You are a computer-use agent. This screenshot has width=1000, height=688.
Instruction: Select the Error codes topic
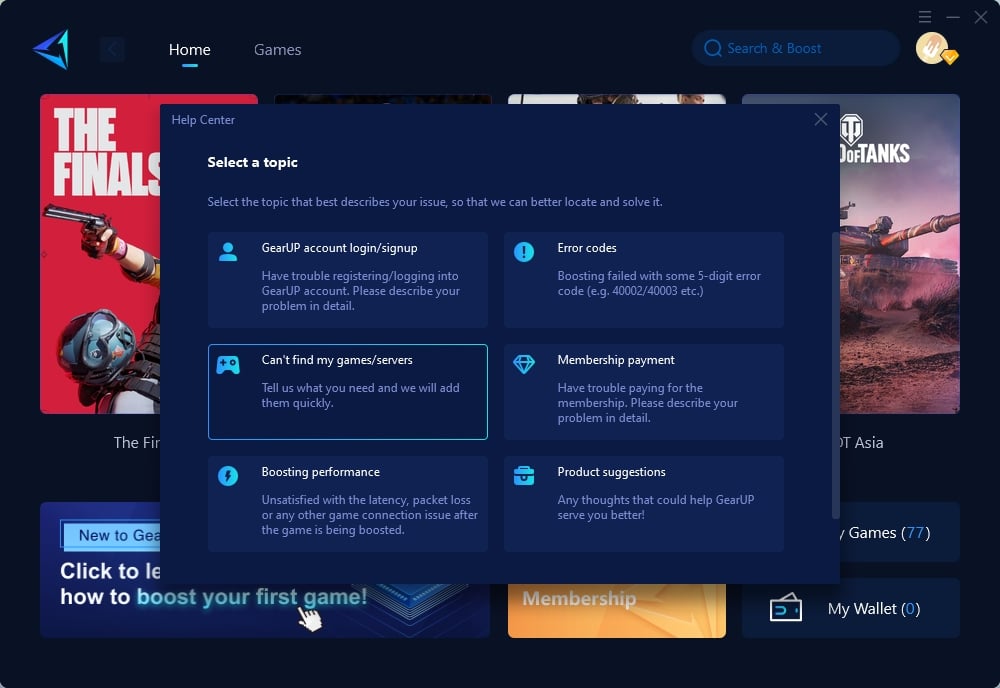coord(643,280)
